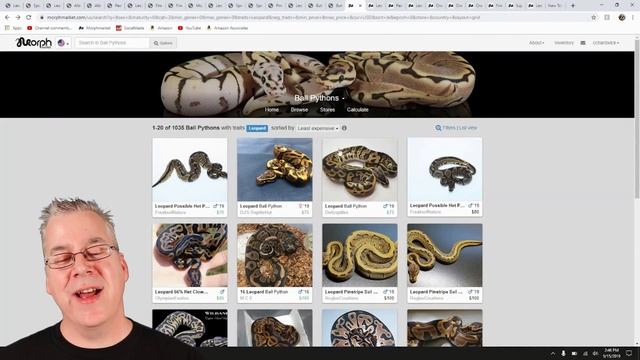Click the taskbar clock
The image size is (640, 360).
tap(611, 353)
